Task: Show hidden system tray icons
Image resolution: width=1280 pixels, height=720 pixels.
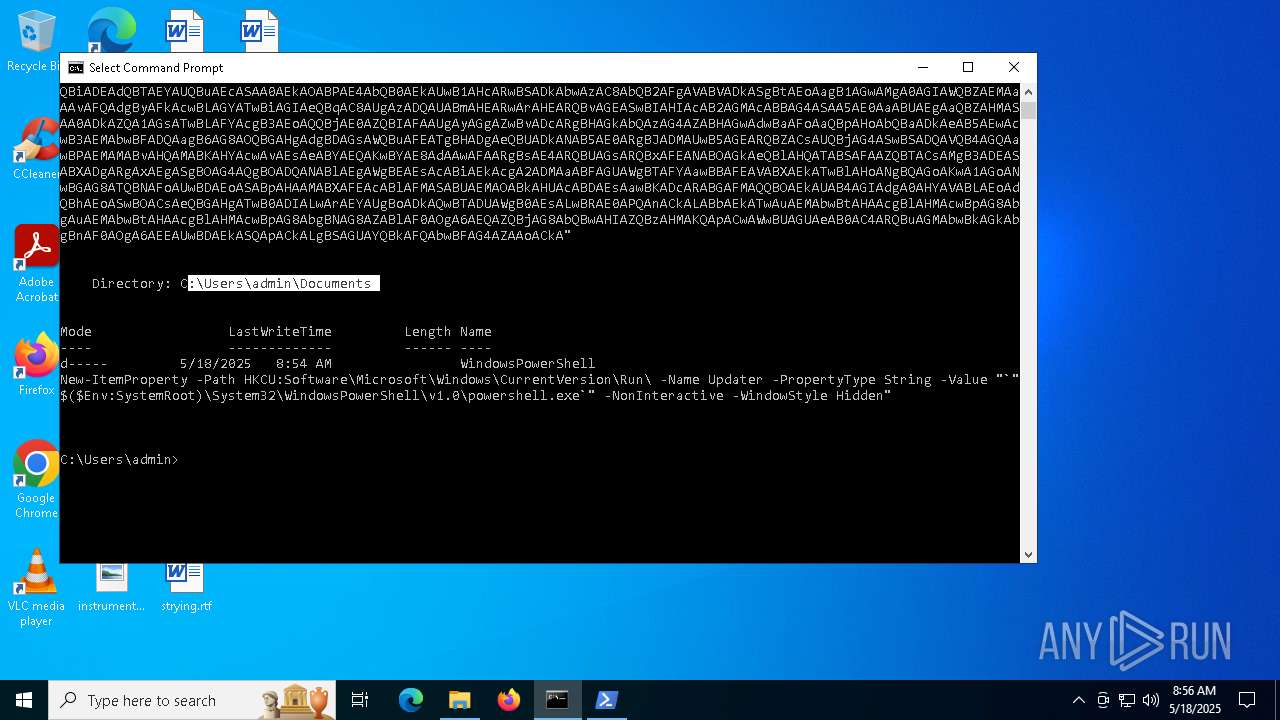Action: 1078,700
